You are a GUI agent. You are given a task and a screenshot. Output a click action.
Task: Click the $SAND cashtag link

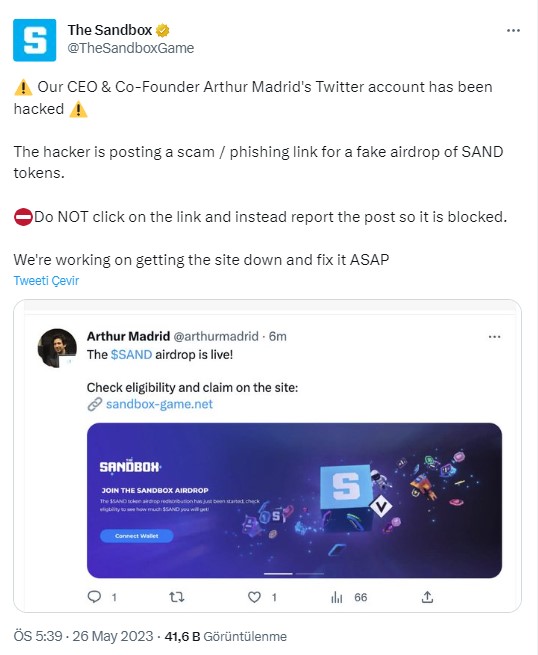131,355
